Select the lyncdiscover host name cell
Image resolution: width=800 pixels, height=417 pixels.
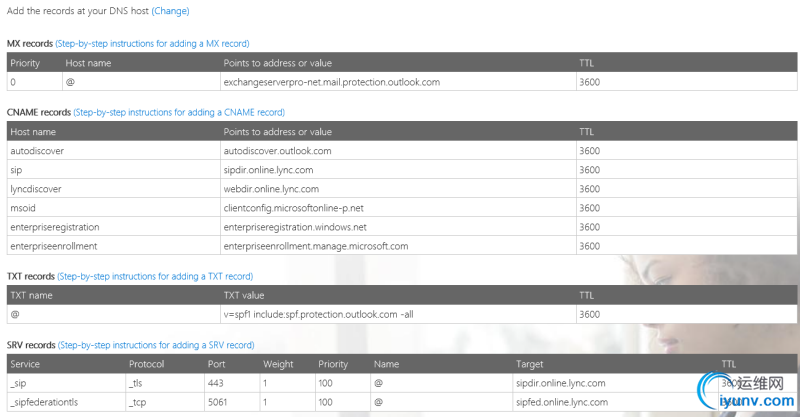(x=36, y=189)
